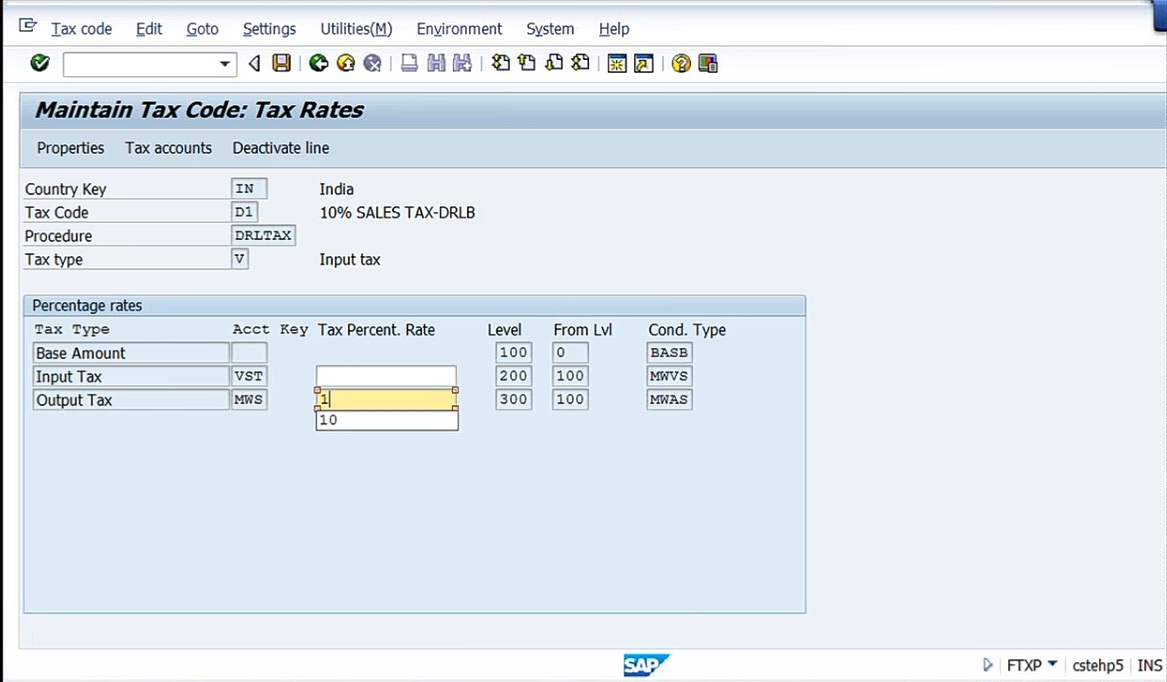The height and width of the screenshot is (682, 1167).
Task: Open the Settings menu
Action: (269, 29)
